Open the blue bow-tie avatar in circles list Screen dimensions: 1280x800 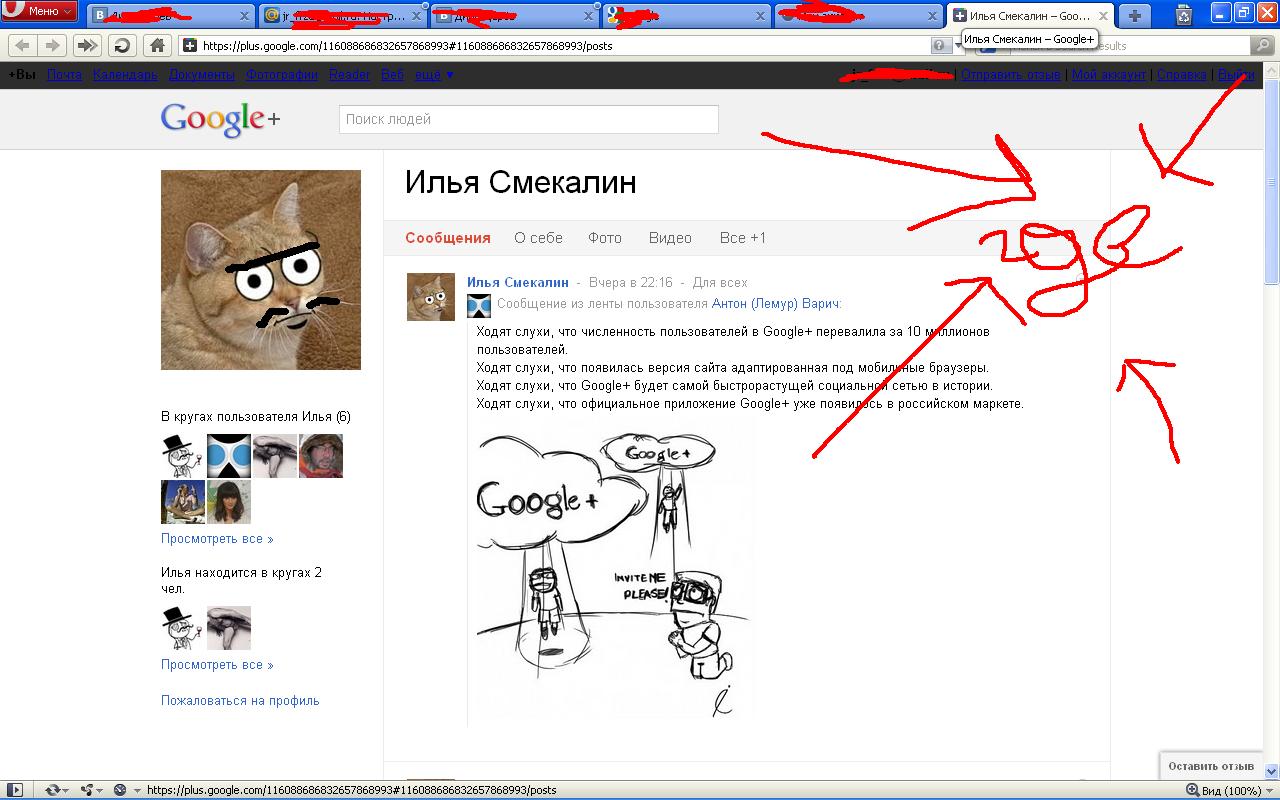[229, 456]
